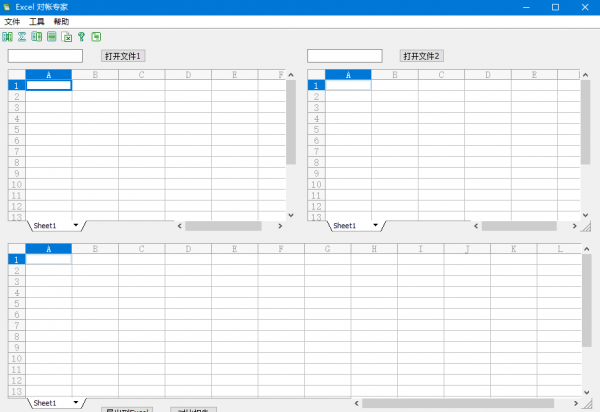600x412 pixels.
Task: Click scroll up arrow of file 1 grid
Action: 291,75
